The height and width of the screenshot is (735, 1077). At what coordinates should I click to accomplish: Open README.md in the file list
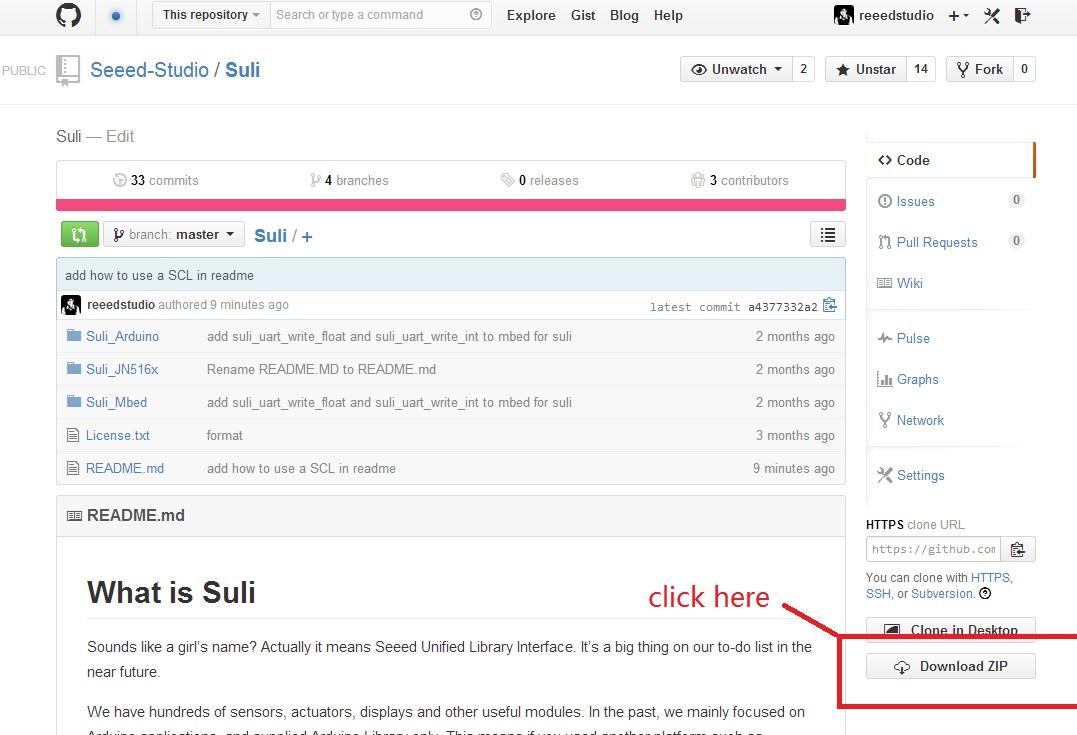[125, 468]
